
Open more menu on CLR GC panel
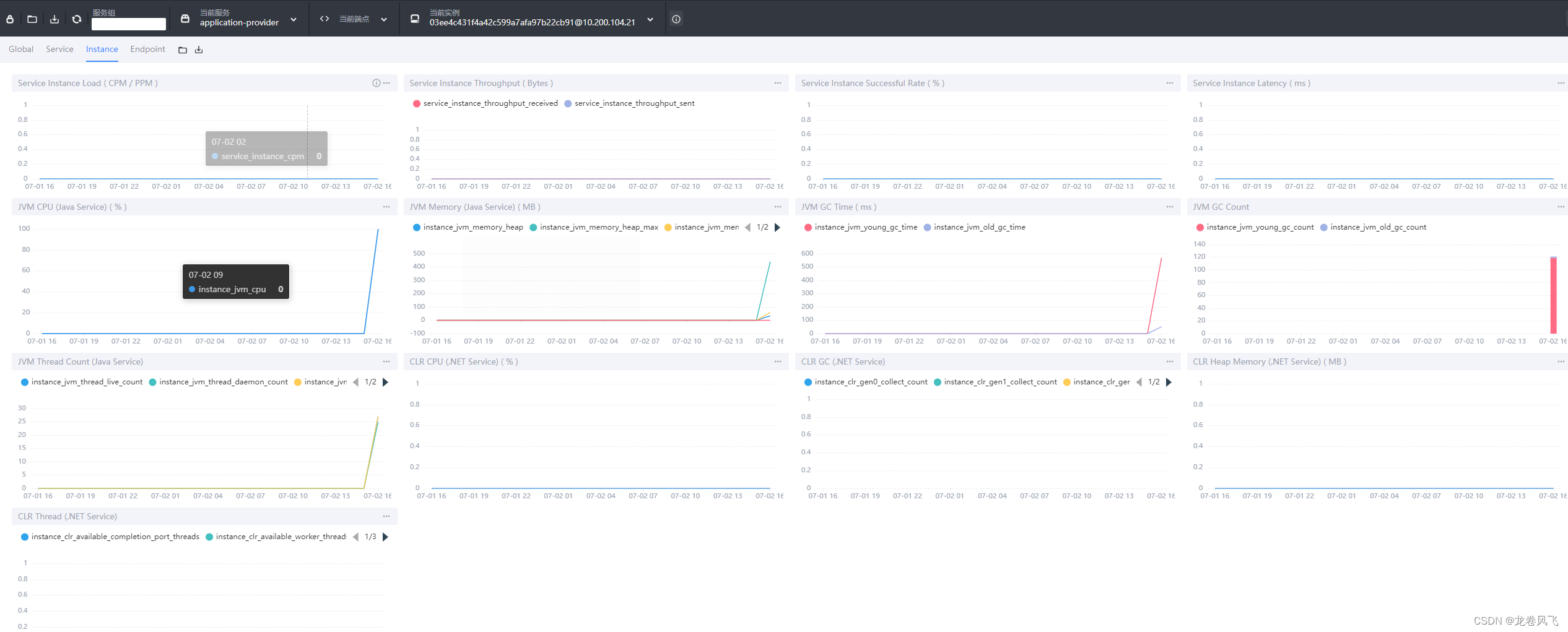click(x=1170, y=361)
